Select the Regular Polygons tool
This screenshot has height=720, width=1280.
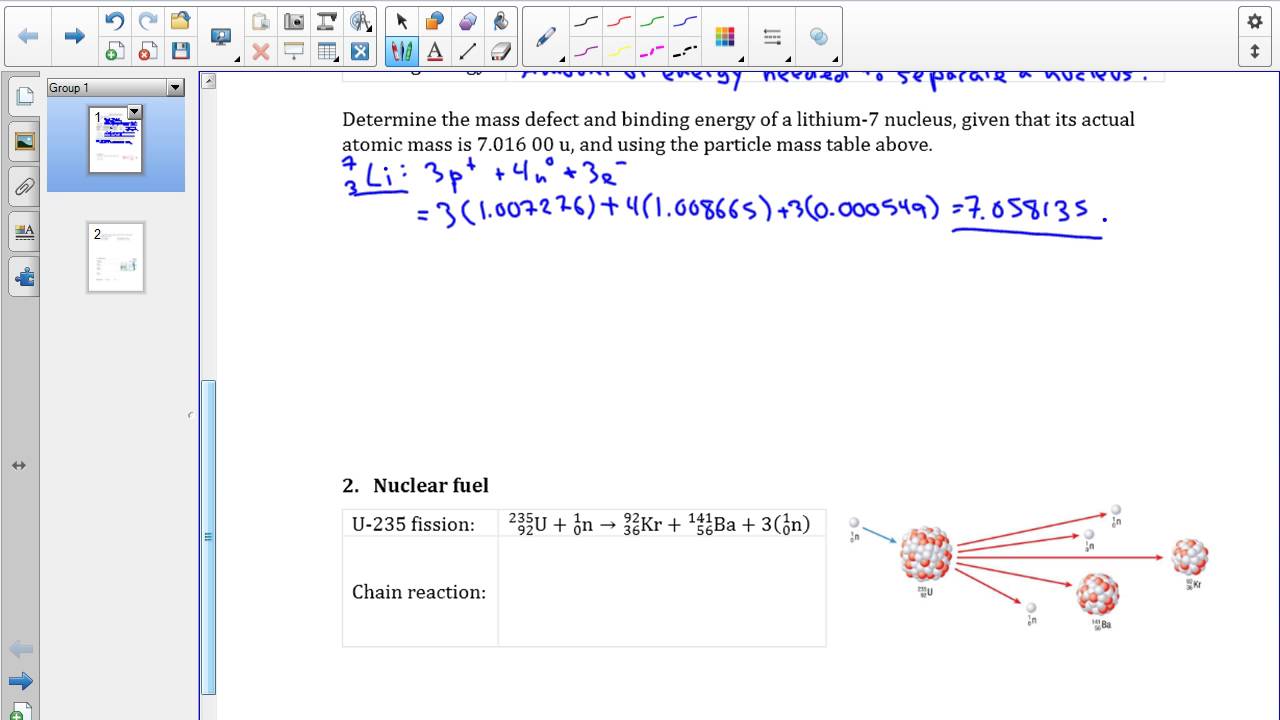pyautogui.click(x=467, y=21)
